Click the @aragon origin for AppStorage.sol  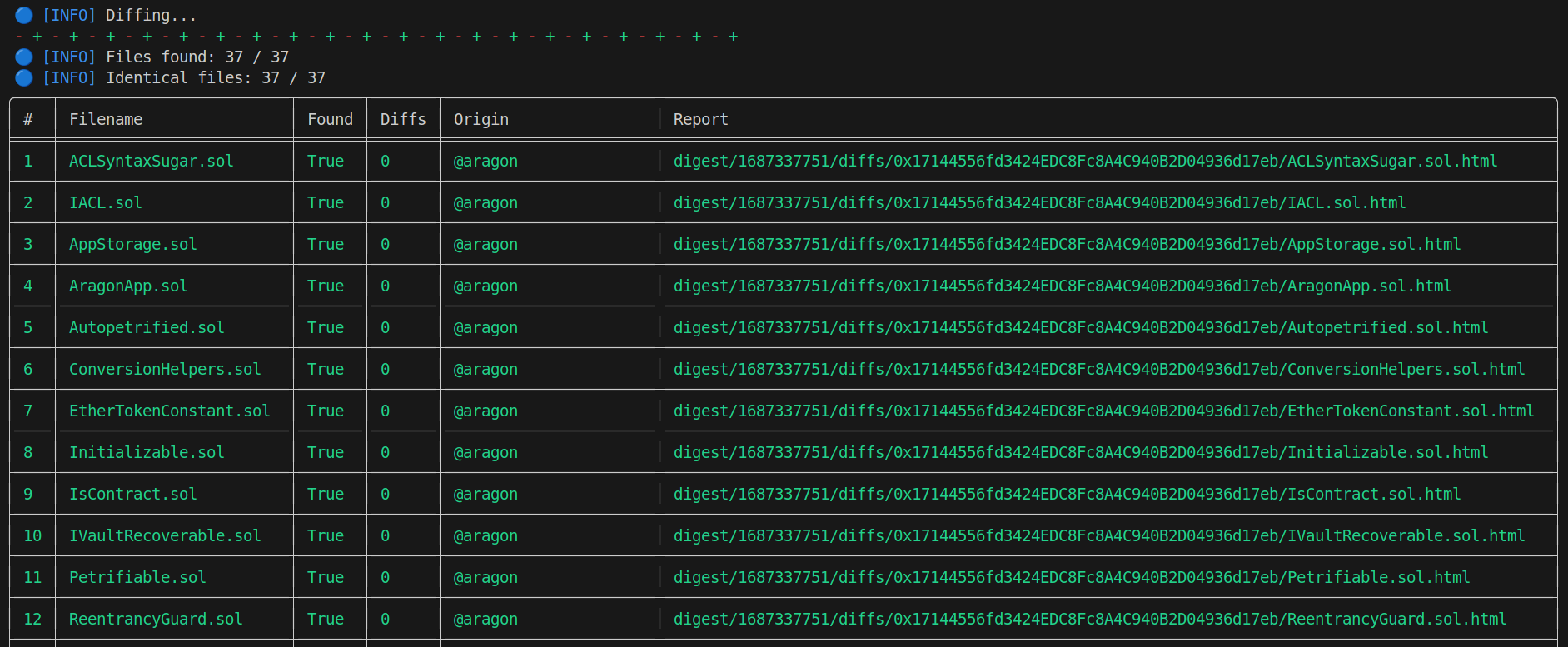pyautogui.click(x=485, y=244)
